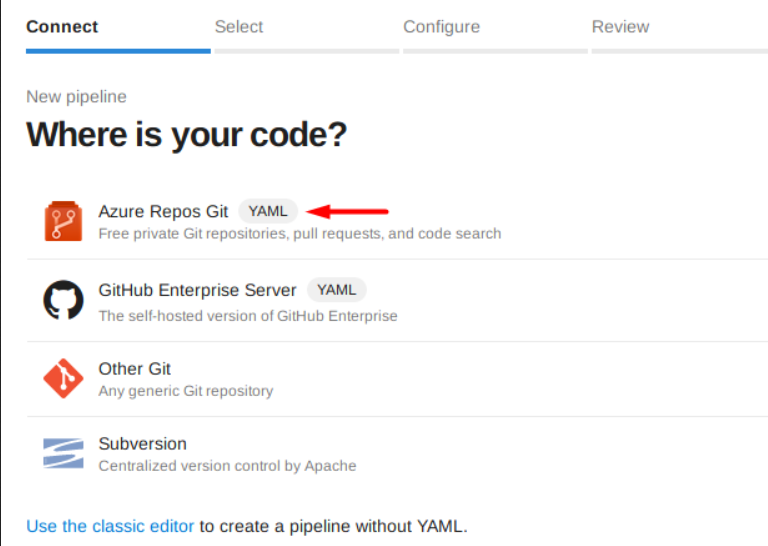
Task: Open the "Use the classic editor" link
Action: coord(110,525)
